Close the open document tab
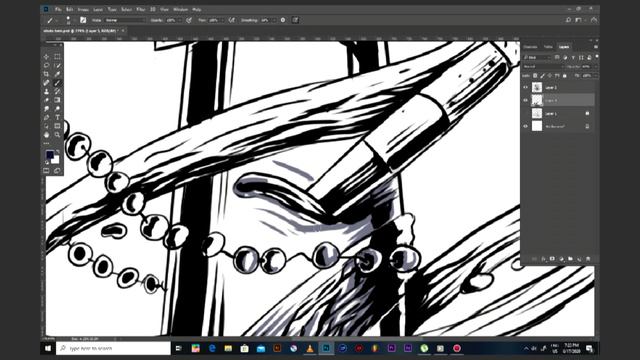This screenshot has width=640, height=360. [x=123, y=31]
